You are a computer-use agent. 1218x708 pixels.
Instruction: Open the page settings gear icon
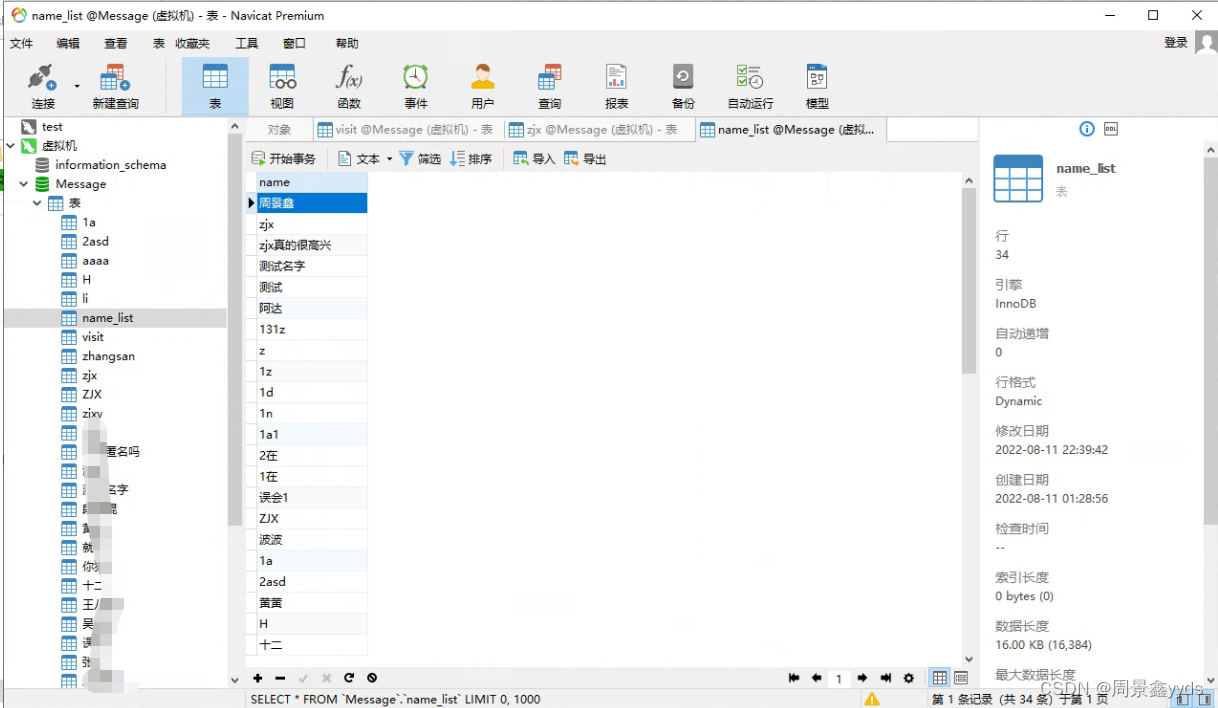908,678
